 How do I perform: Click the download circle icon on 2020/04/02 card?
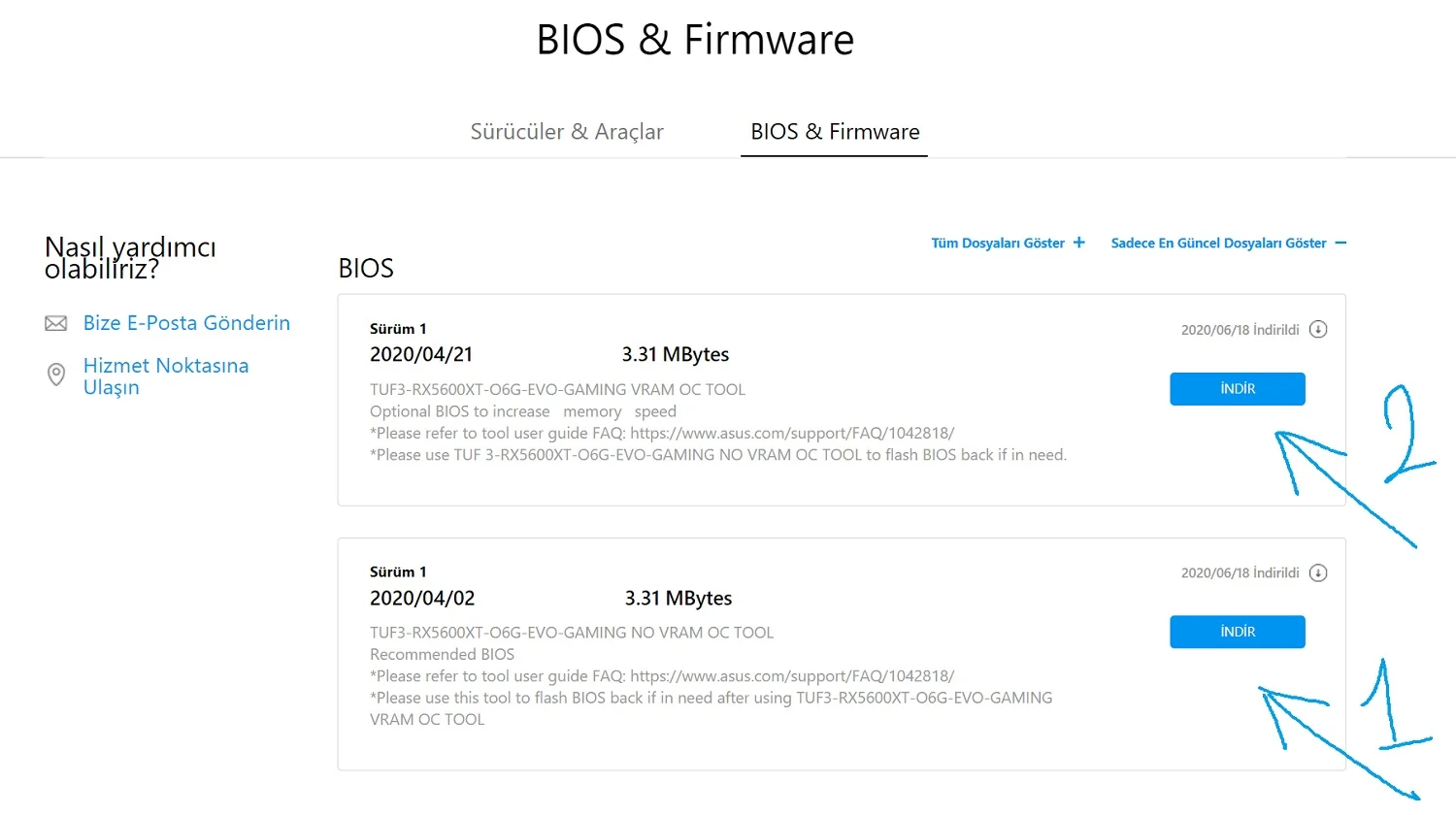coord(1318,573)
